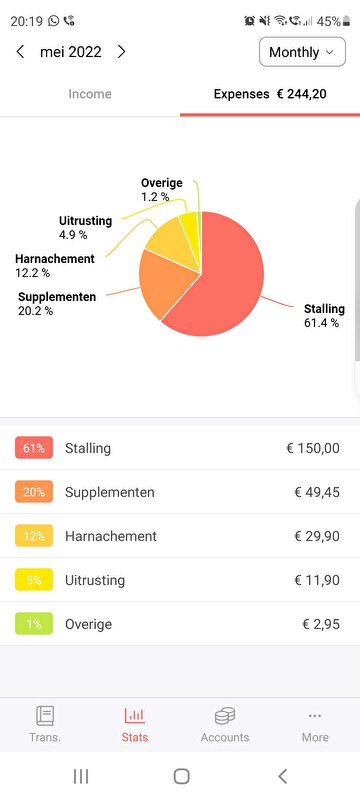The height and width of the screenshot is (800, 360).
Task: Open Harnachement expense row
Action: coord(180,536)
